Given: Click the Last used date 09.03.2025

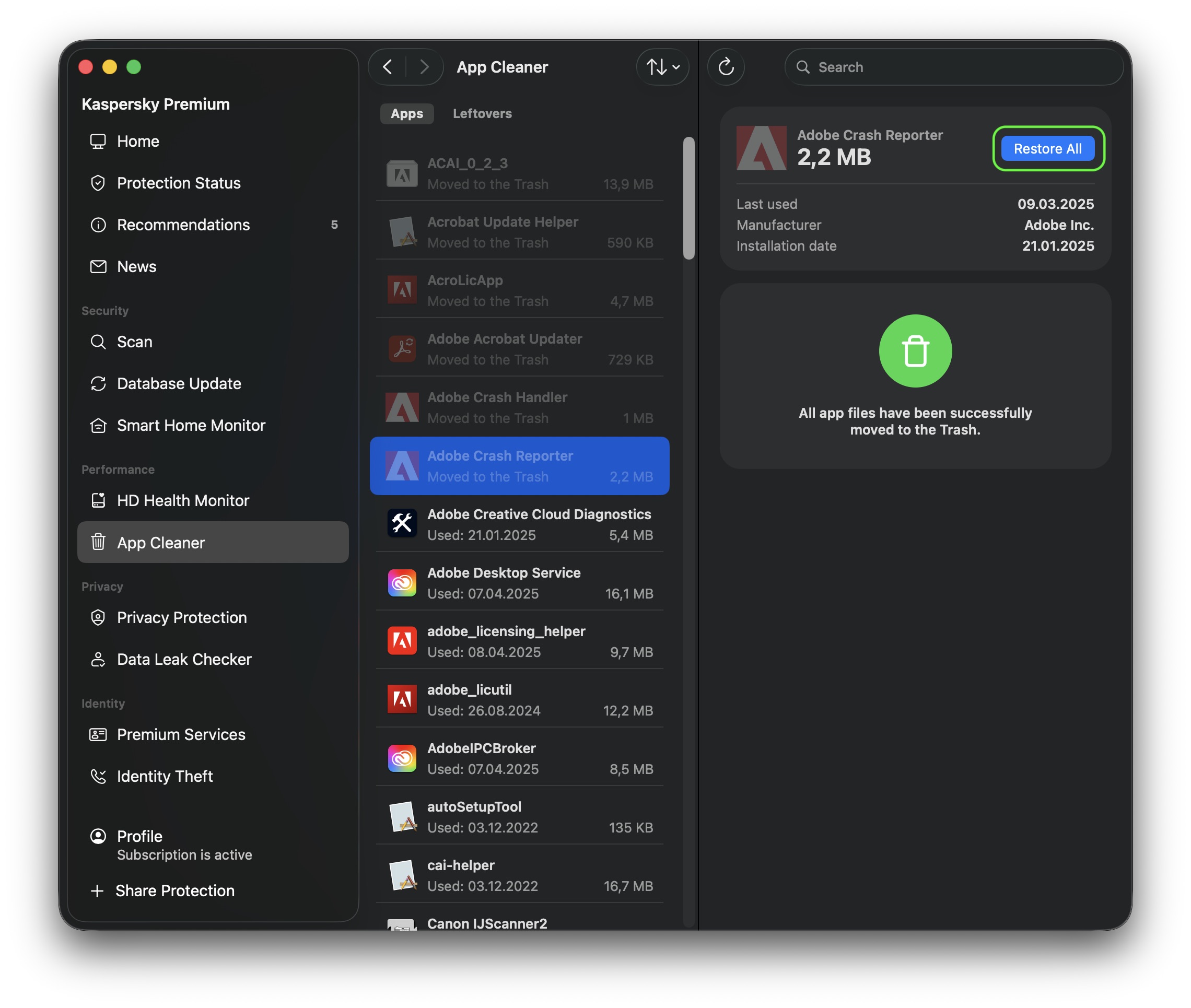Looking at the screenshot, I should click(x=1056, y=204).
